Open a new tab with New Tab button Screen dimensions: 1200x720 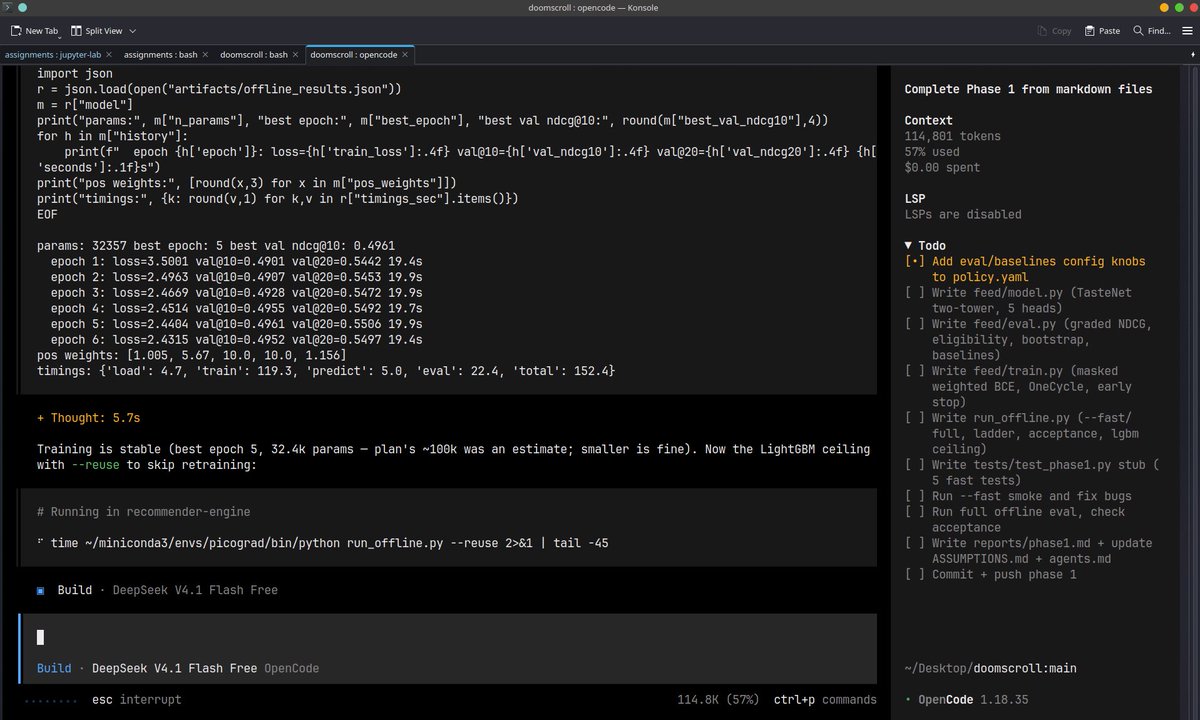coord(34,31)
